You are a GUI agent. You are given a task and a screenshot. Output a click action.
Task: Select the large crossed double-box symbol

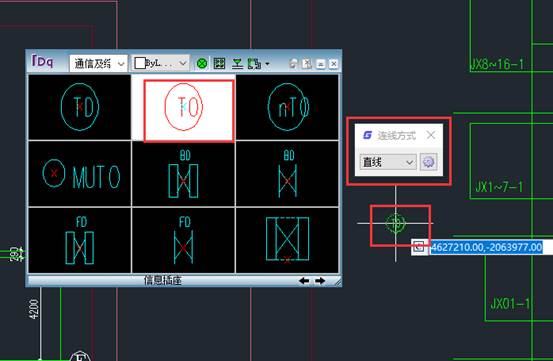coord(287,240)
